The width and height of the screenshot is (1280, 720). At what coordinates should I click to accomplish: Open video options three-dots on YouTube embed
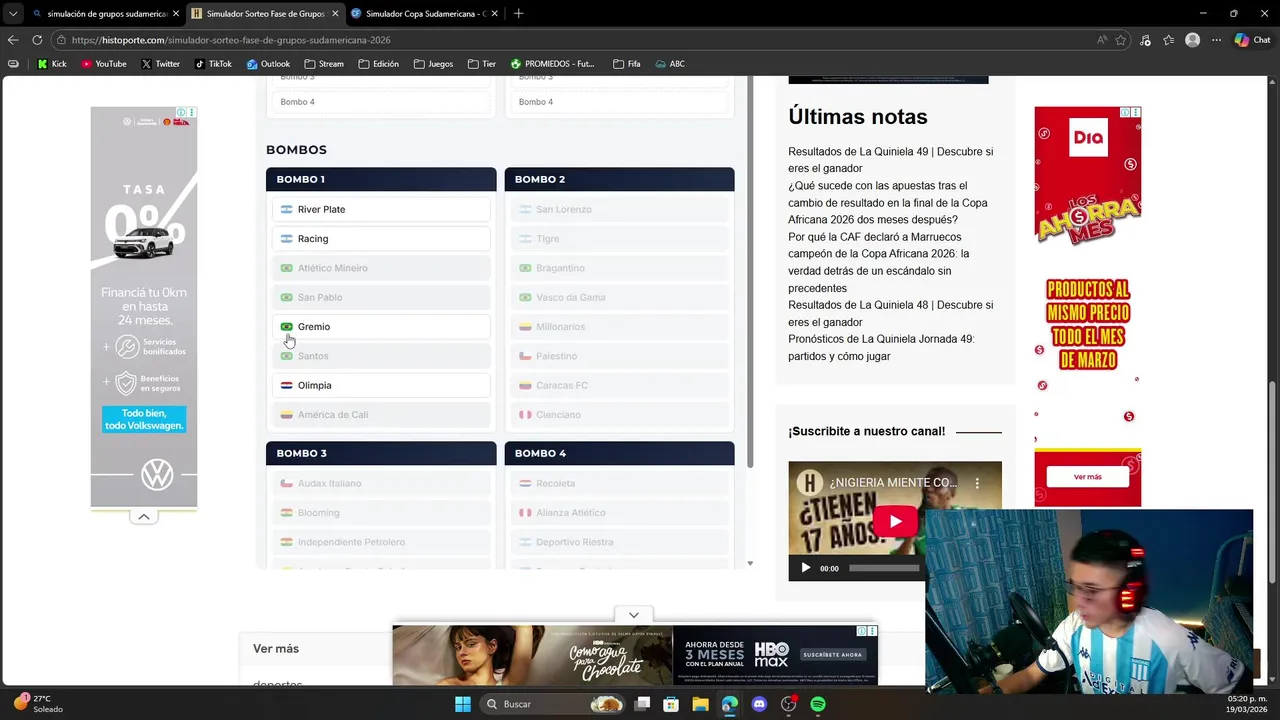point(977,483)
